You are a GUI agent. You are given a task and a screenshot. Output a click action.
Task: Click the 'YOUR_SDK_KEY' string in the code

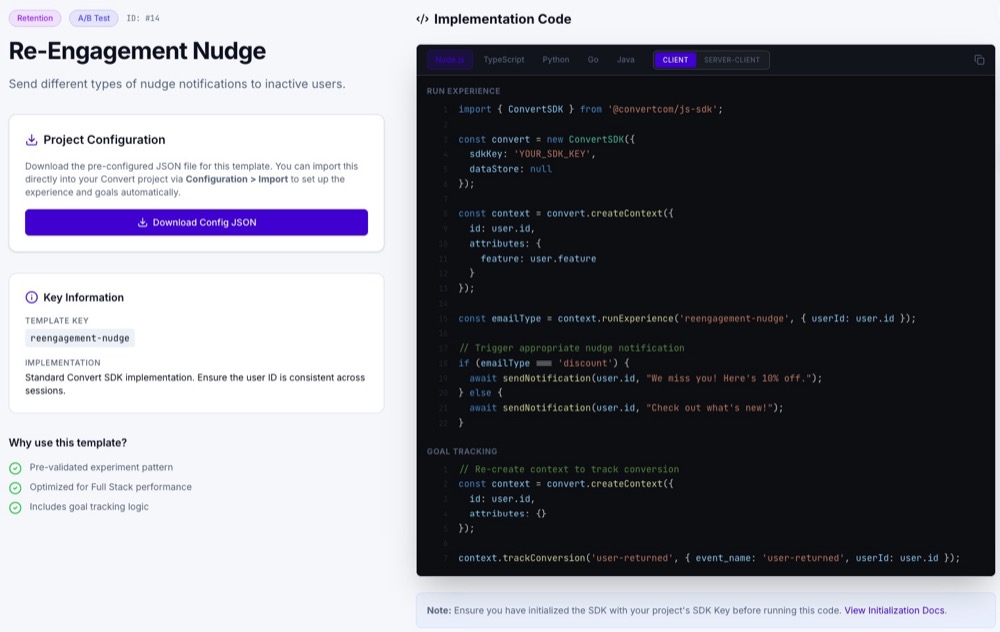[x=554, y=154]
